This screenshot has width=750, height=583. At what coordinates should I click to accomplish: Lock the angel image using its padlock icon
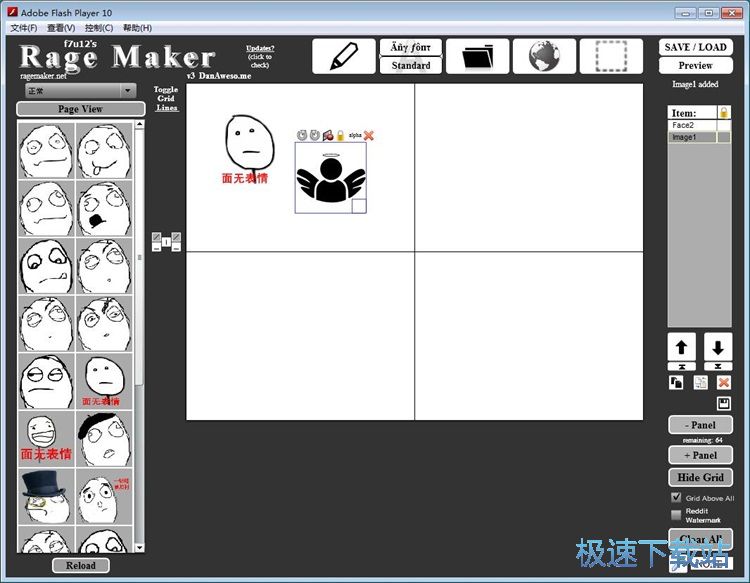pos(340,135)
